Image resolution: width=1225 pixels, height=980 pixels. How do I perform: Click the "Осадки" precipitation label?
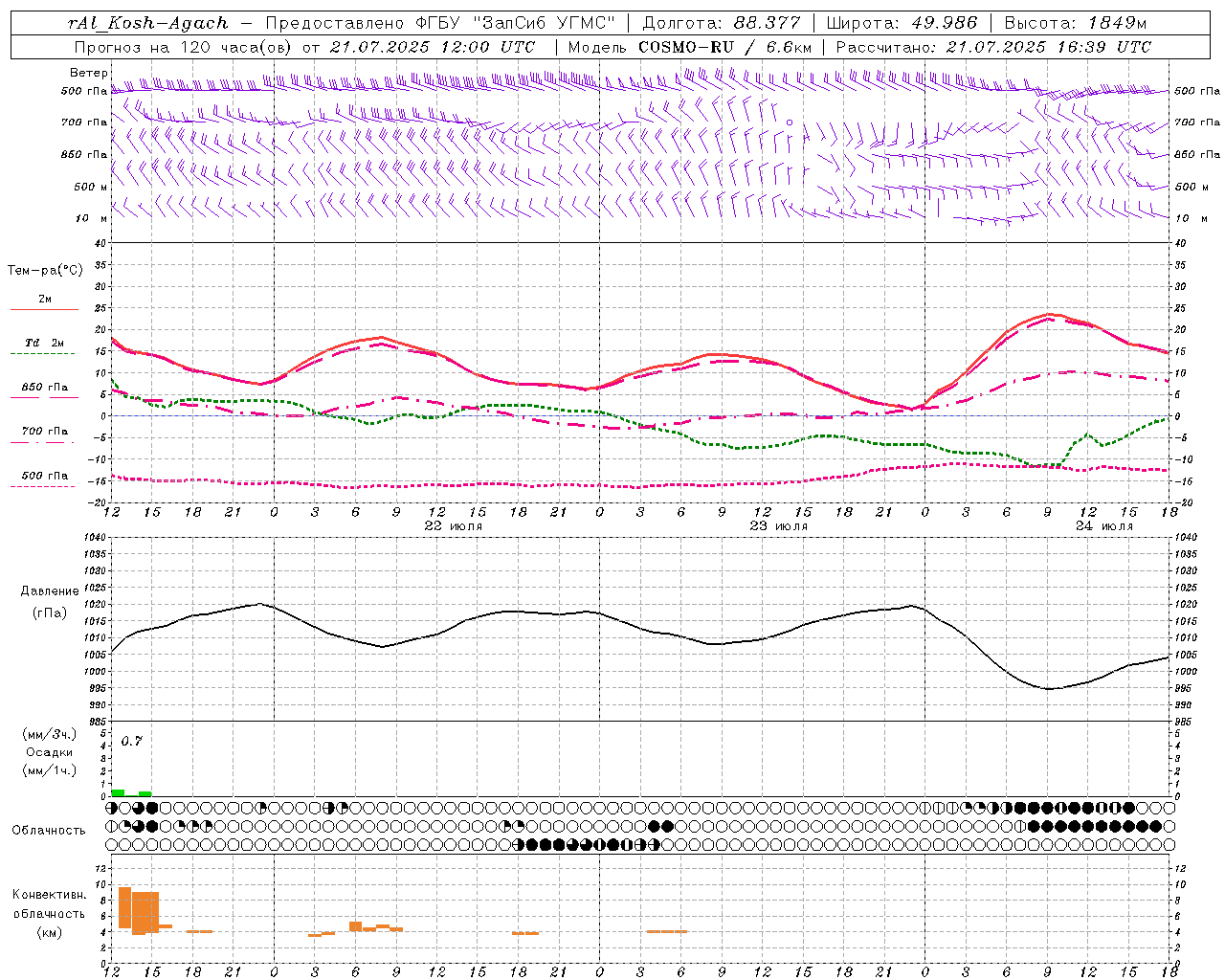(x=49, y=752)
